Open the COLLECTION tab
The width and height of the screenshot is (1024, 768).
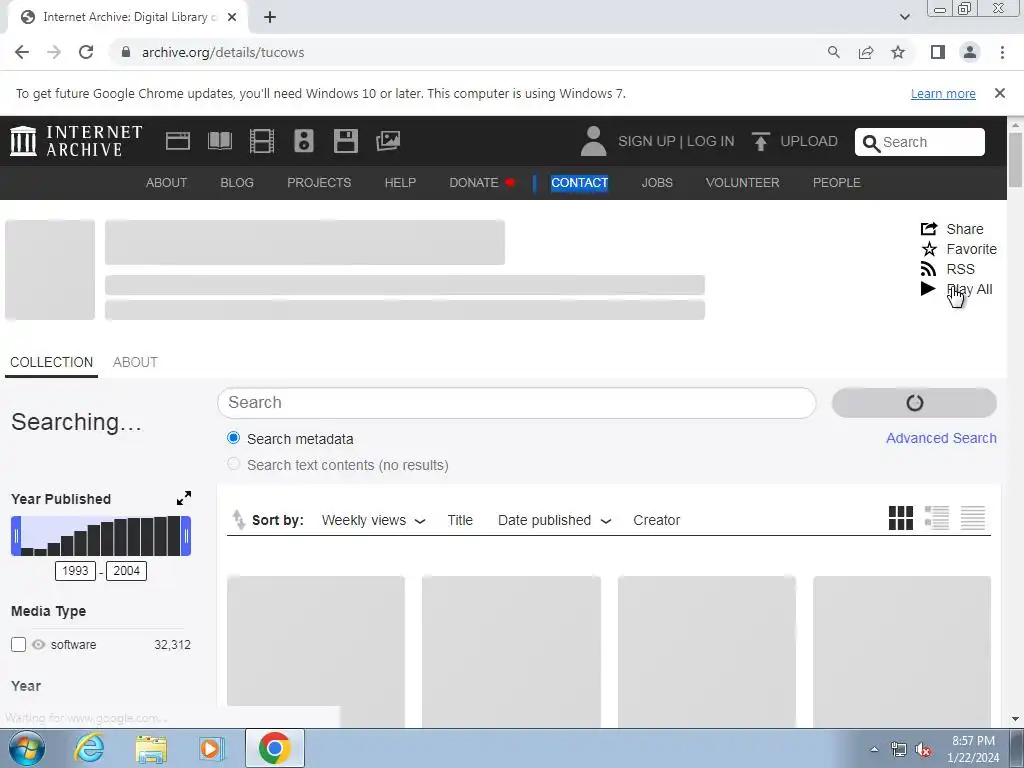(52, 362)
